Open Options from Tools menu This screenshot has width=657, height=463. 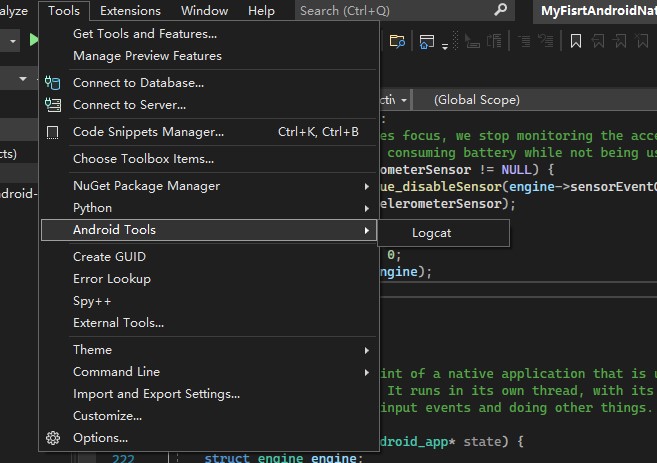point(209,438)
